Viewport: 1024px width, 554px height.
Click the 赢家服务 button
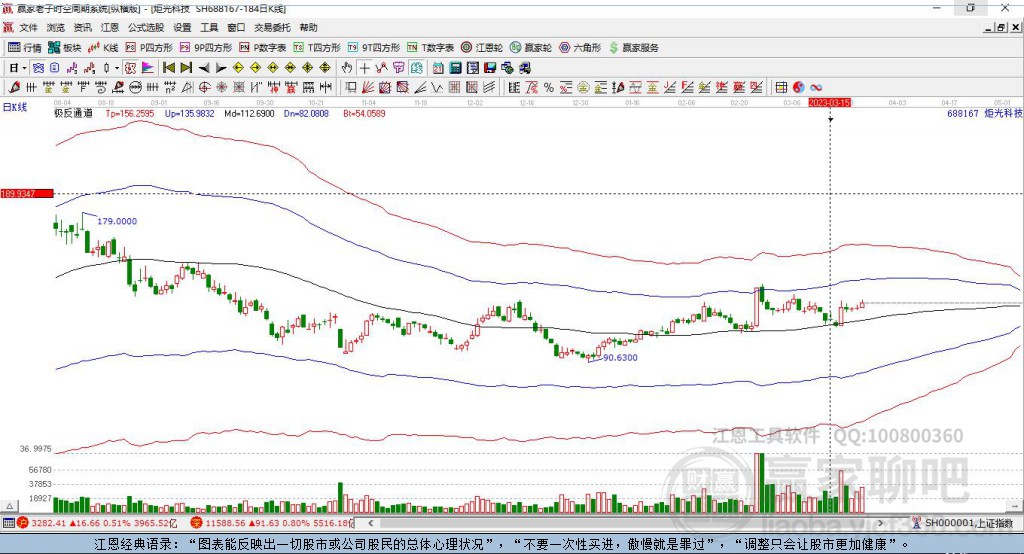pos(634,47)
